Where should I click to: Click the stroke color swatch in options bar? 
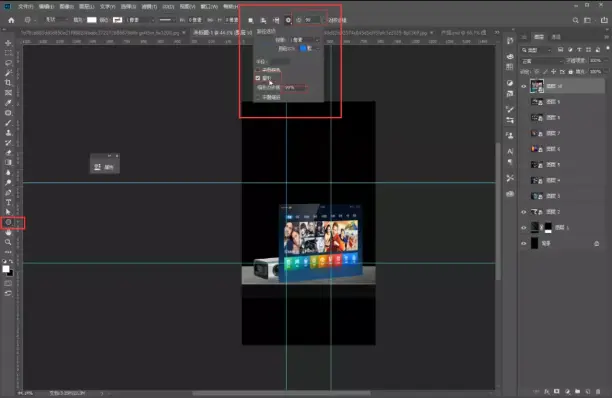click(117, 20)
